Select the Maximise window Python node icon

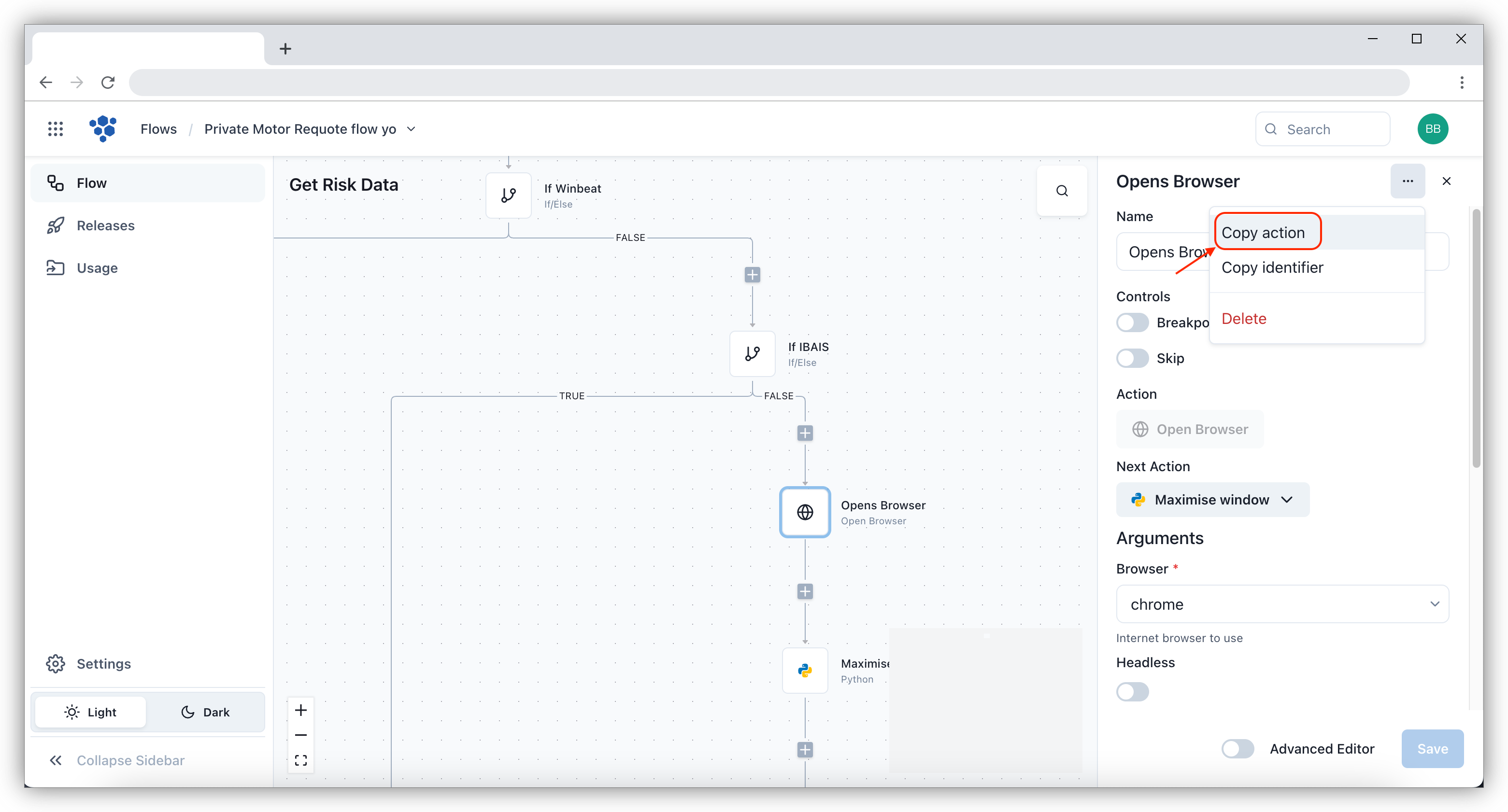point(804,671)
